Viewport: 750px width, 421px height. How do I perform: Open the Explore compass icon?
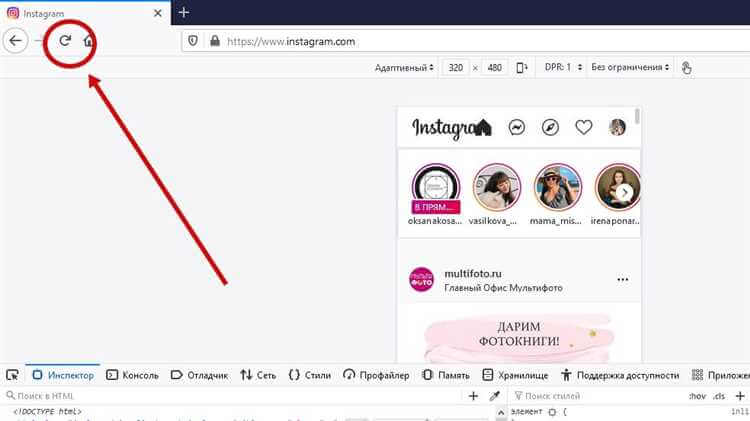550,127
